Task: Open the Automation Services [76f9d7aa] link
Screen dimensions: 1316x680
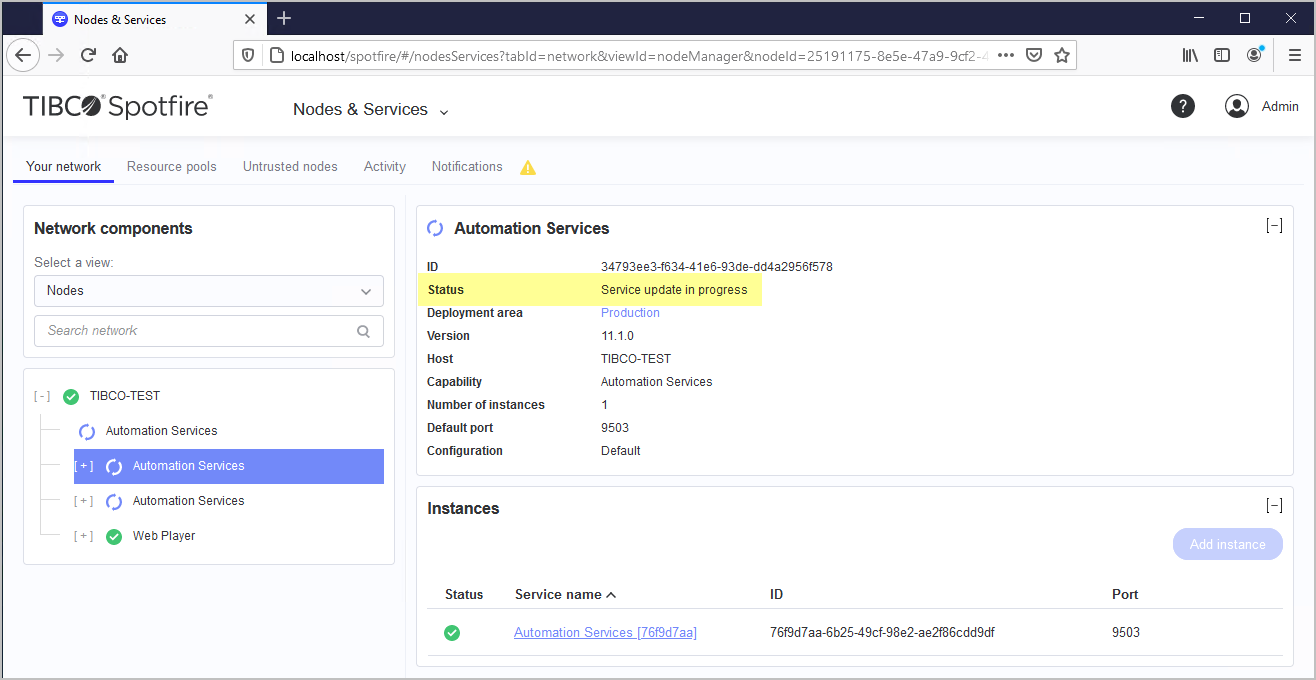Action: [605, 632]
